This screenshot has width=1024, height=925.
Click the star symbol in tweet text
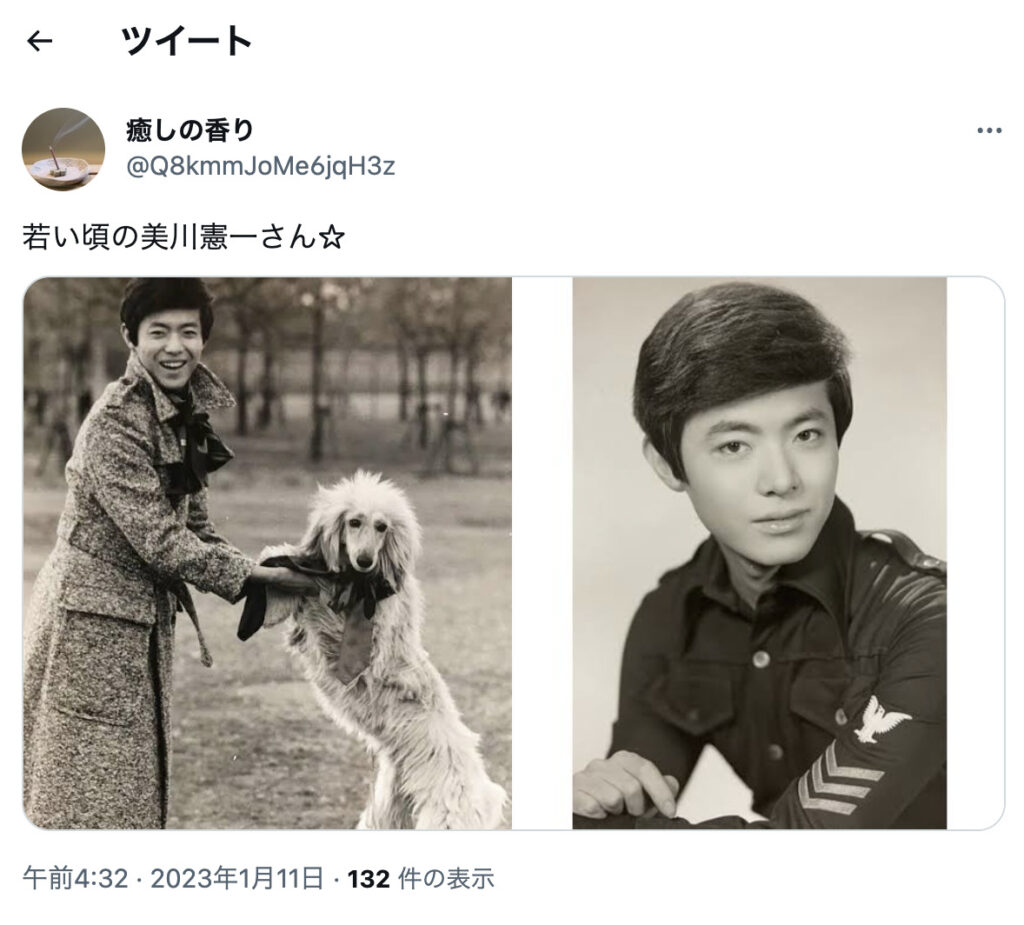330,237
